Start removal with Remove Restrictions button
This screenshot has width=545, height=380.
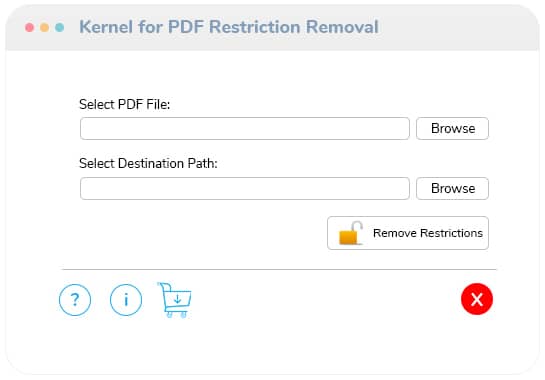(408, 233)
